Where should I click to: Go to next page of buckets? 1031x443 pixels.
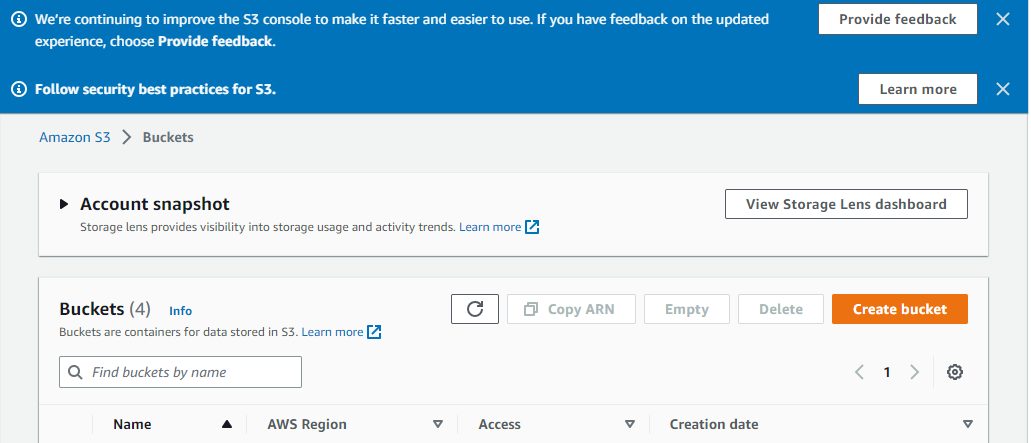[914, 372]
